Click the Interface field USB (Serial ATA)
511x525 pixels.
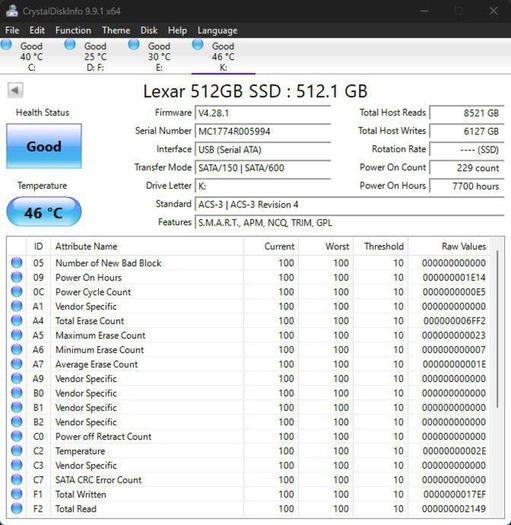263,149
